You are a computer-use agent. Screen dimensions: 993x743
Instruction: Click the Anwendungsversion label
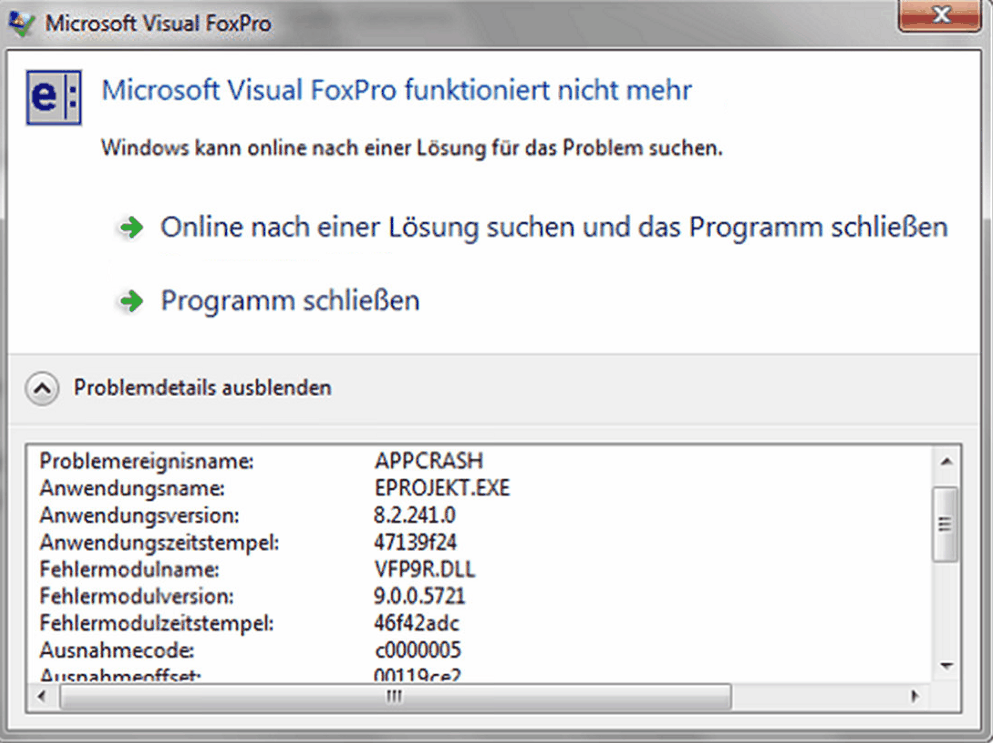pyautogui.click(x=139, y=516)
